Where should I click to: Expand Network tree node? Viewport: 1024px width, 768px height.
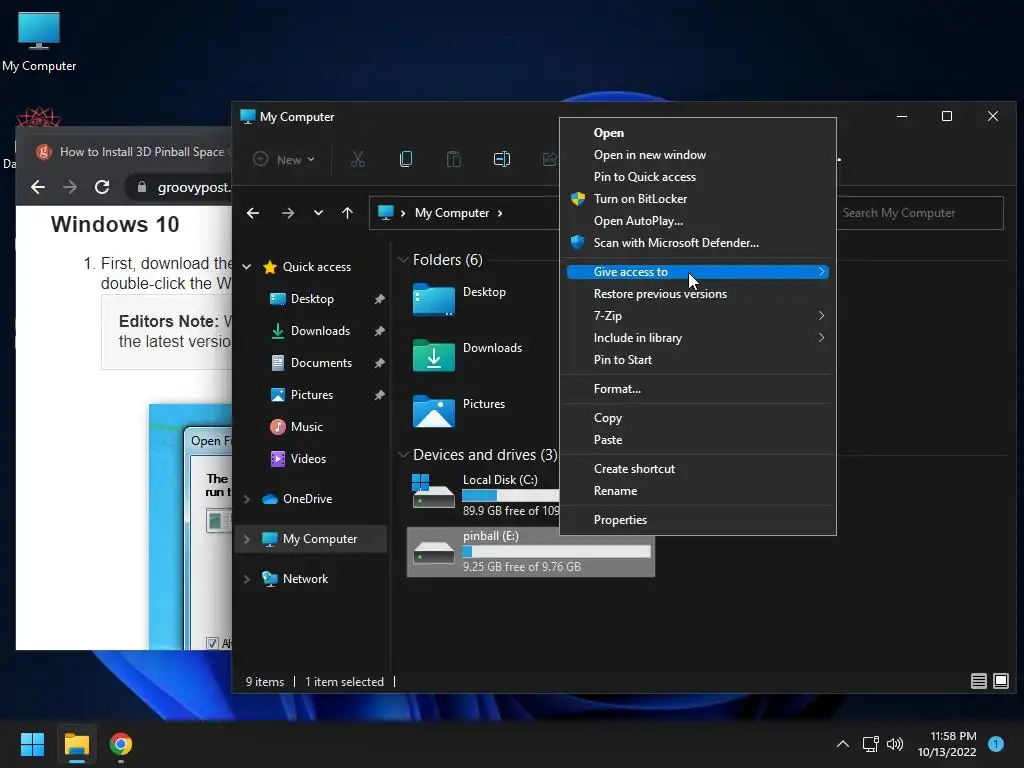pyautogui.click(x=247, y=579)
